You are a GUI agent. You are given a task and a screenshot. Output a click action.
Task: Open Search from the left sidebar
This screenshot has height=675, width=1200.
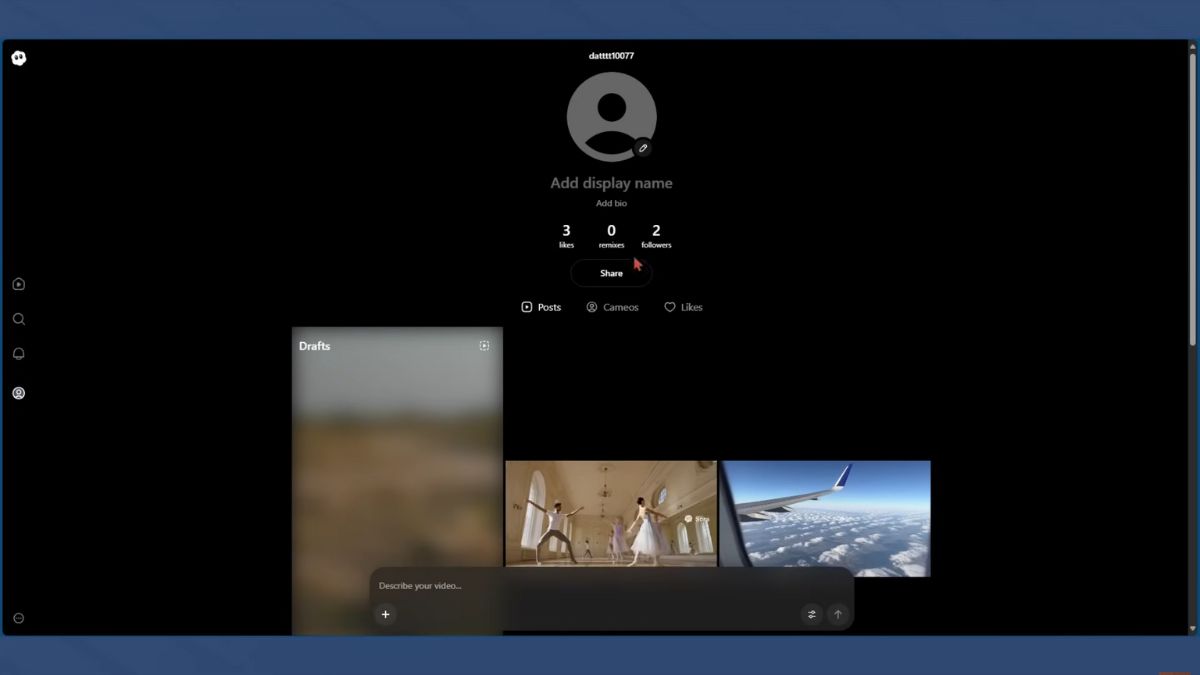[18, 319]
